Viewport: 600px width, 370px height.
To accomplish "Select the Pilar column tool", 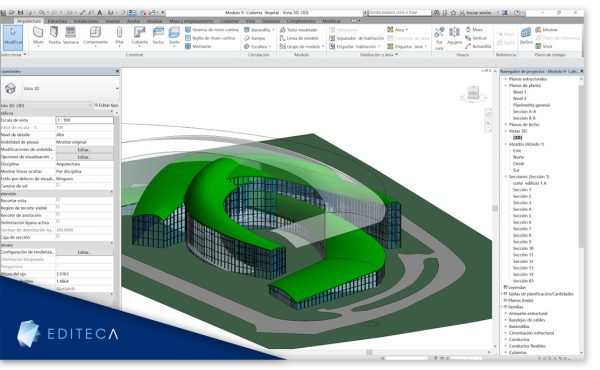I will 119,36.
